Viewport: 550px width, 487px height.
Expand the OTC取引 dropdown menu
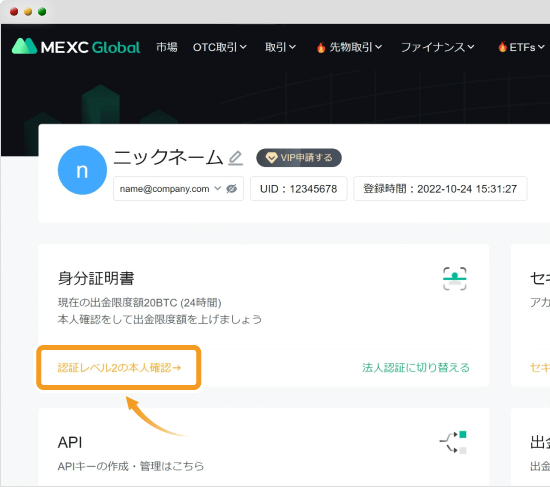pos(220,47)
